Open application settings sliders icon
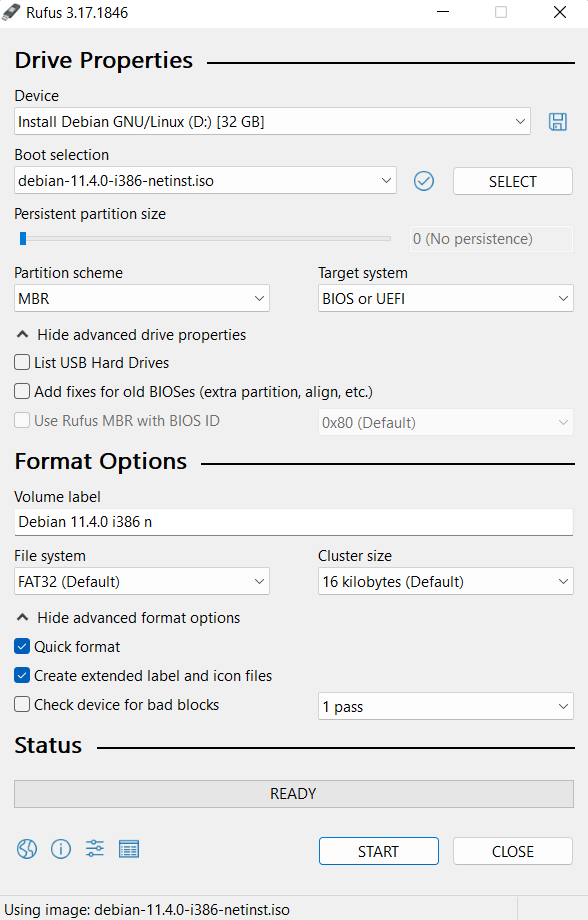The image size is (588, 920). 94,849
